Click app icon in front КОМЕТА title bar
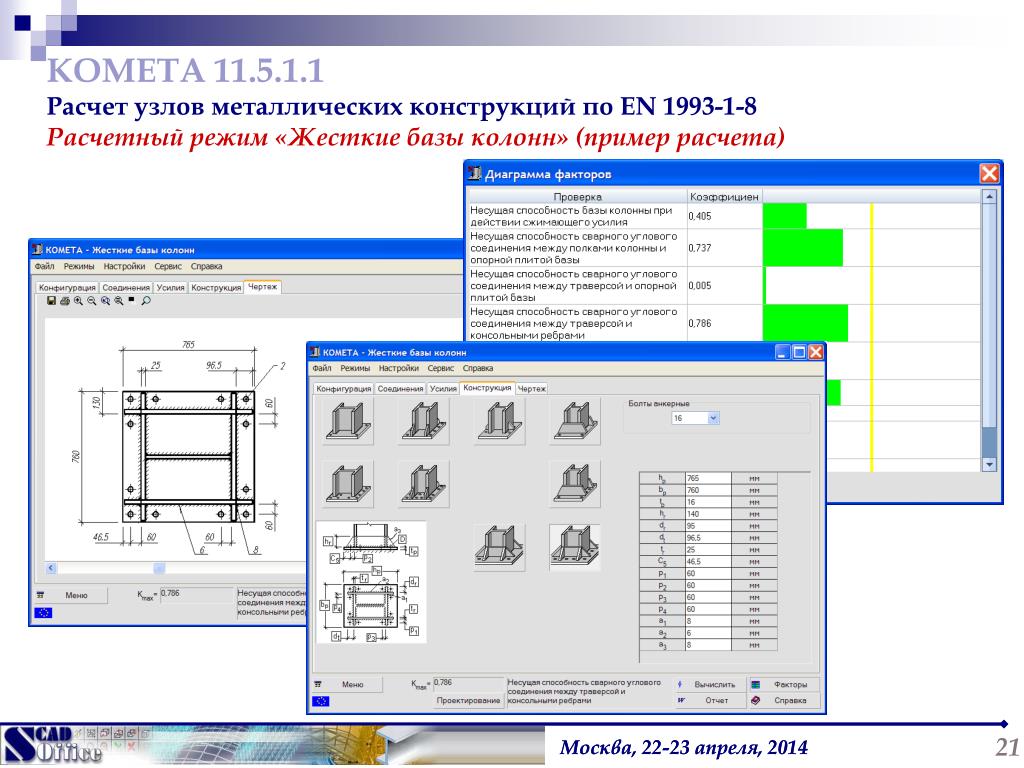 pos(315,352)
